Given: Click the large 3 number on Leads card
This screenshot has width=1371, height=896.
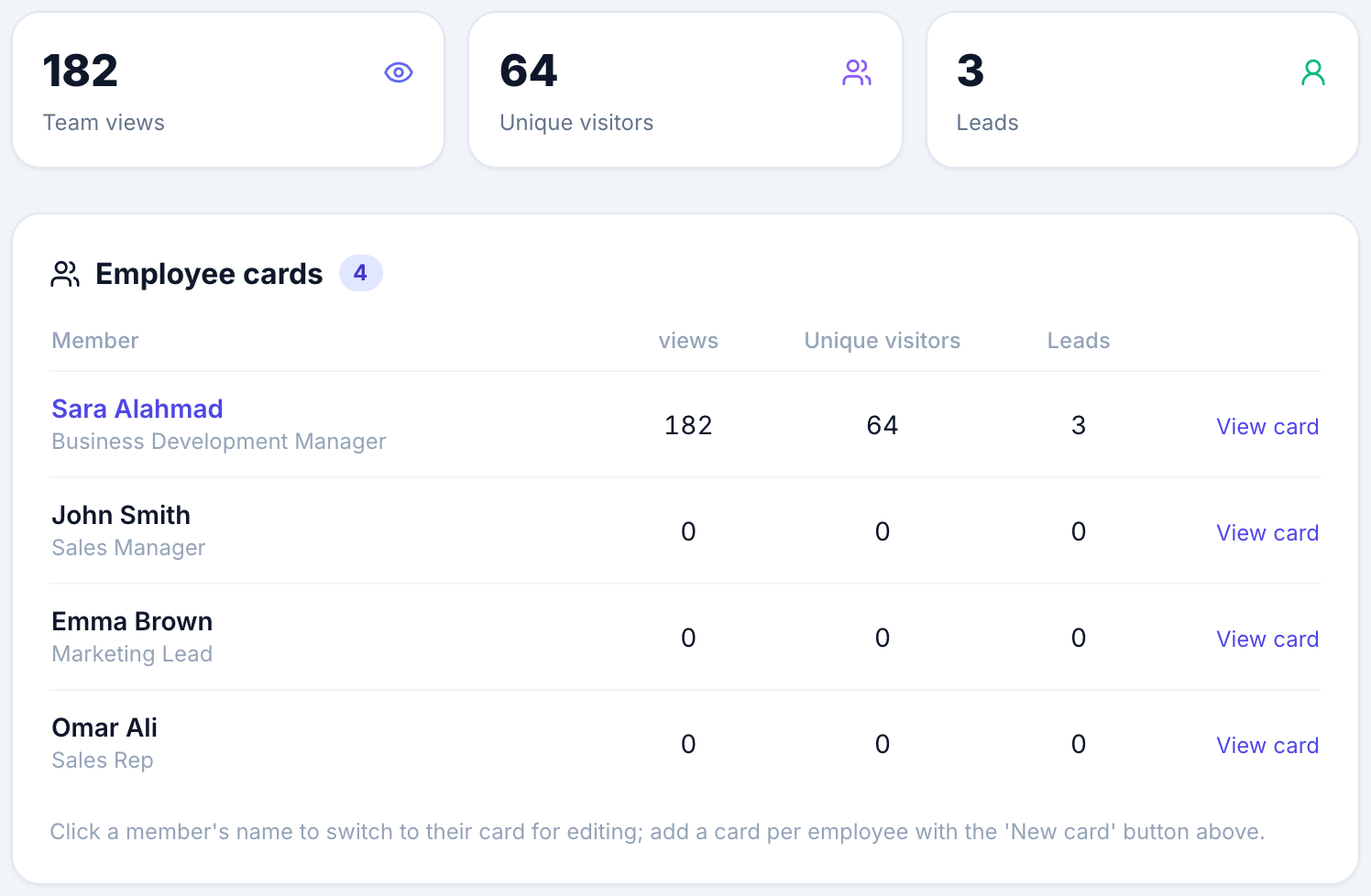Looking at the screenshot, I should coord(971,71).
